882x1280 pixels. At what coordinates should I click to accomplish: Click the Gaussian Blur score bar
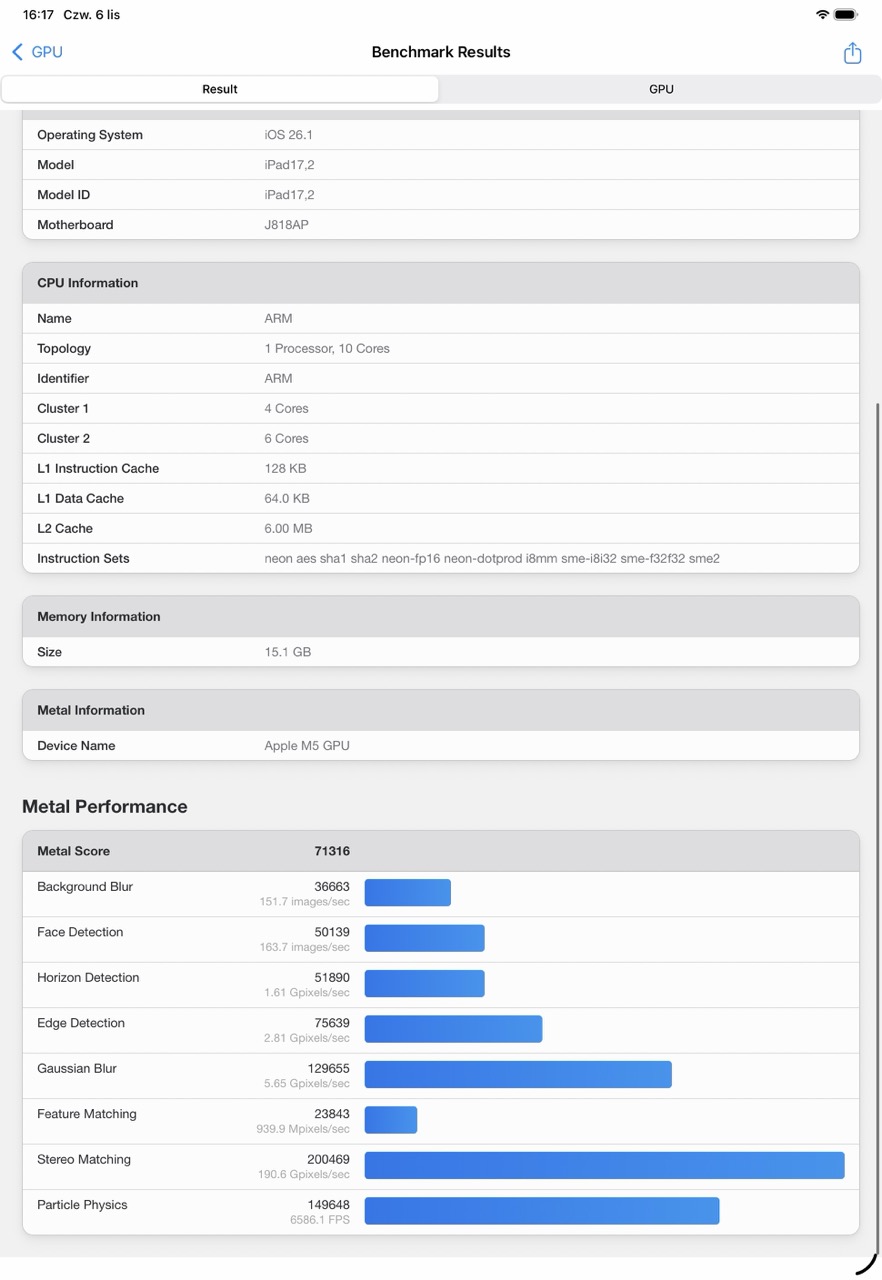point(518,1074)
